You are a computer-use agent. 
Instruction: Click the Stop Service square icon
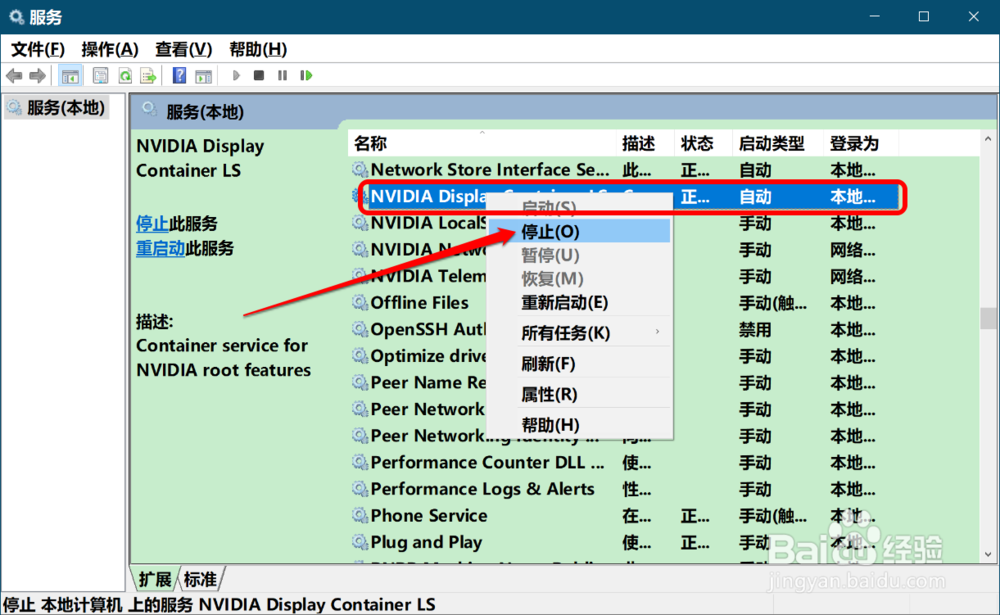coord(258,76)
